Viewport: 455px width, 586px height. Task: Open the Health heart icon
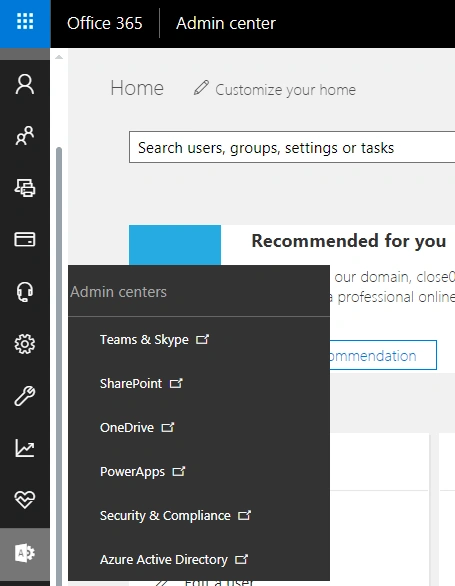[25, 500]
